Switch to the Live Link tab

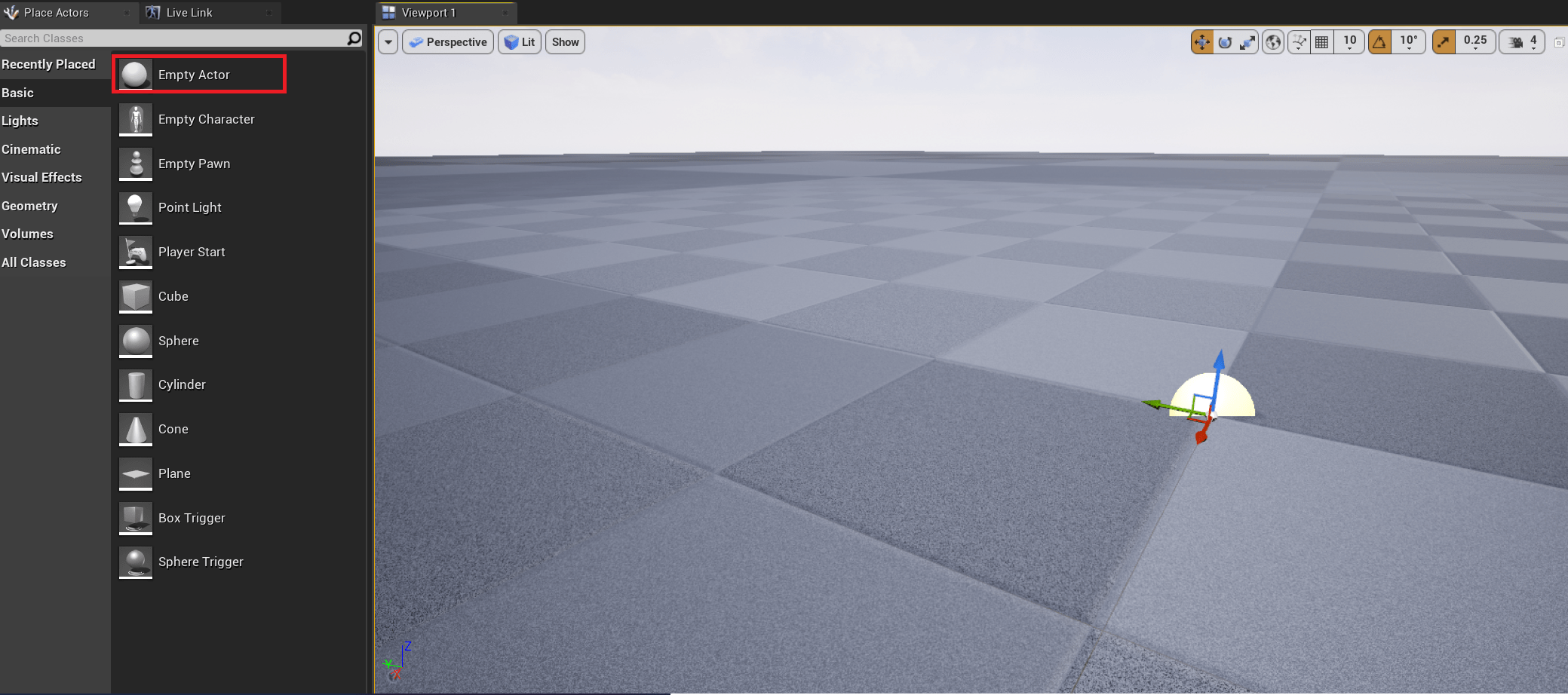point(188,12)
